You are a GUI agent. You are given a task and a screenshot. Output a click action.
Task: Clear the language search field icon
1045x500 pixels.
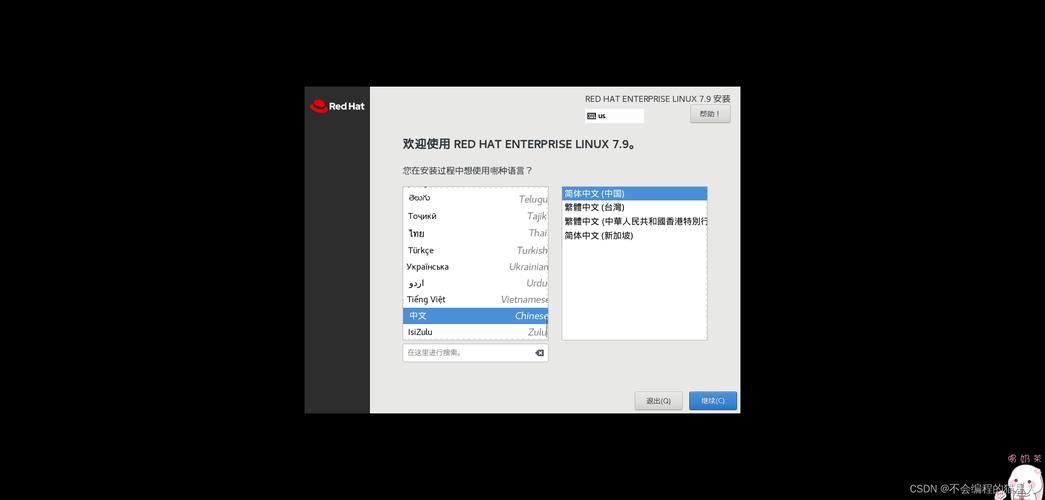[539, 353]
